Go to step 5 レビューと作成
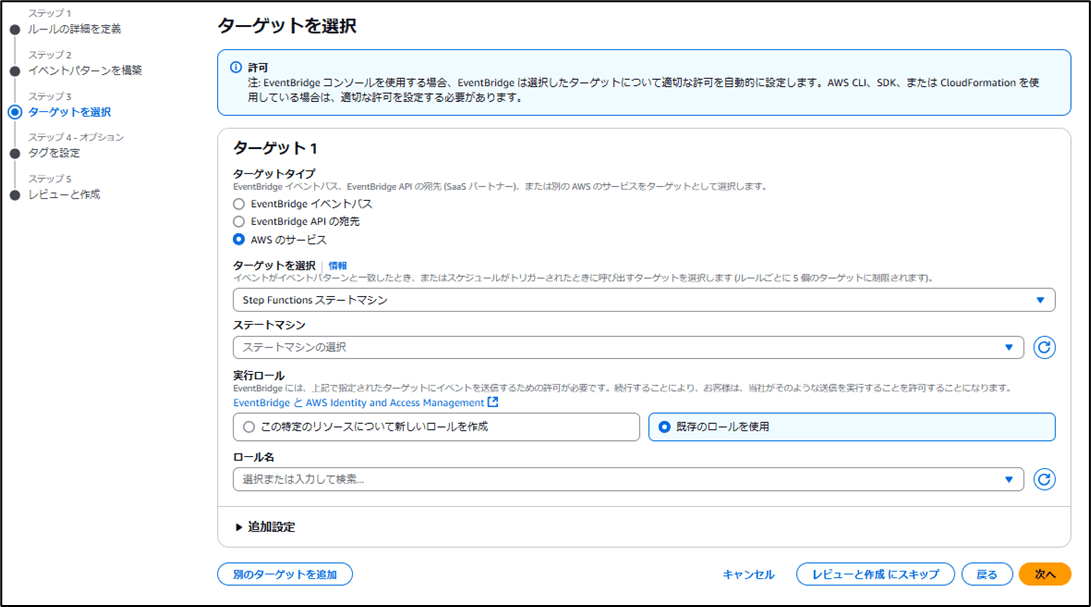 point(64,194)
